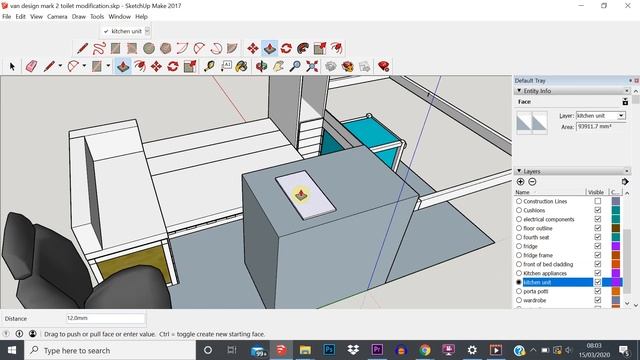The width and height of the screenshot is (640, 360).
Task: Uncheck visibility of electrical components layer
Action: (598, 219)
